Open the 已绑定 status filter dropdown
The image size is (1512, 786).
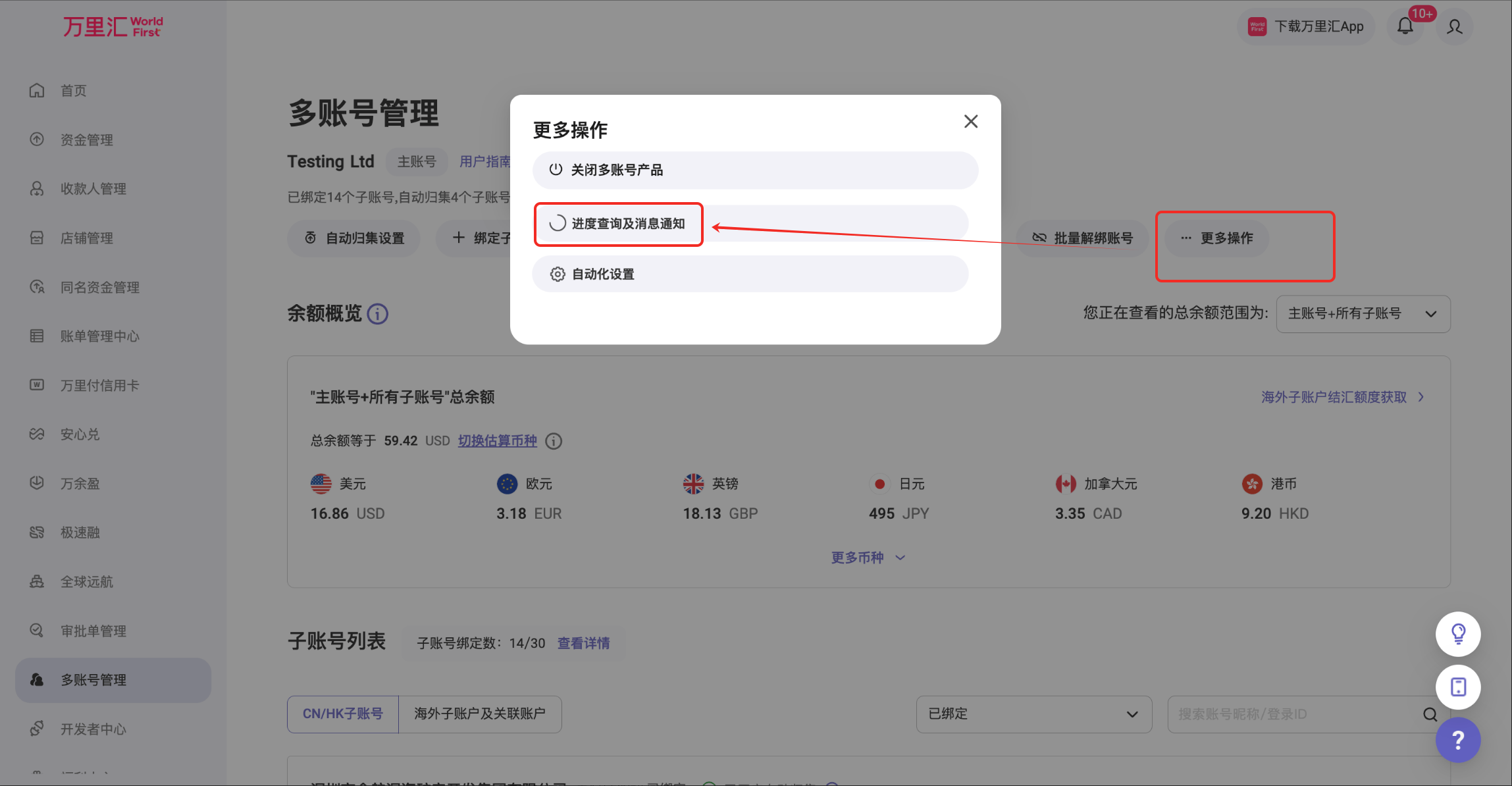click(1034, 714)
